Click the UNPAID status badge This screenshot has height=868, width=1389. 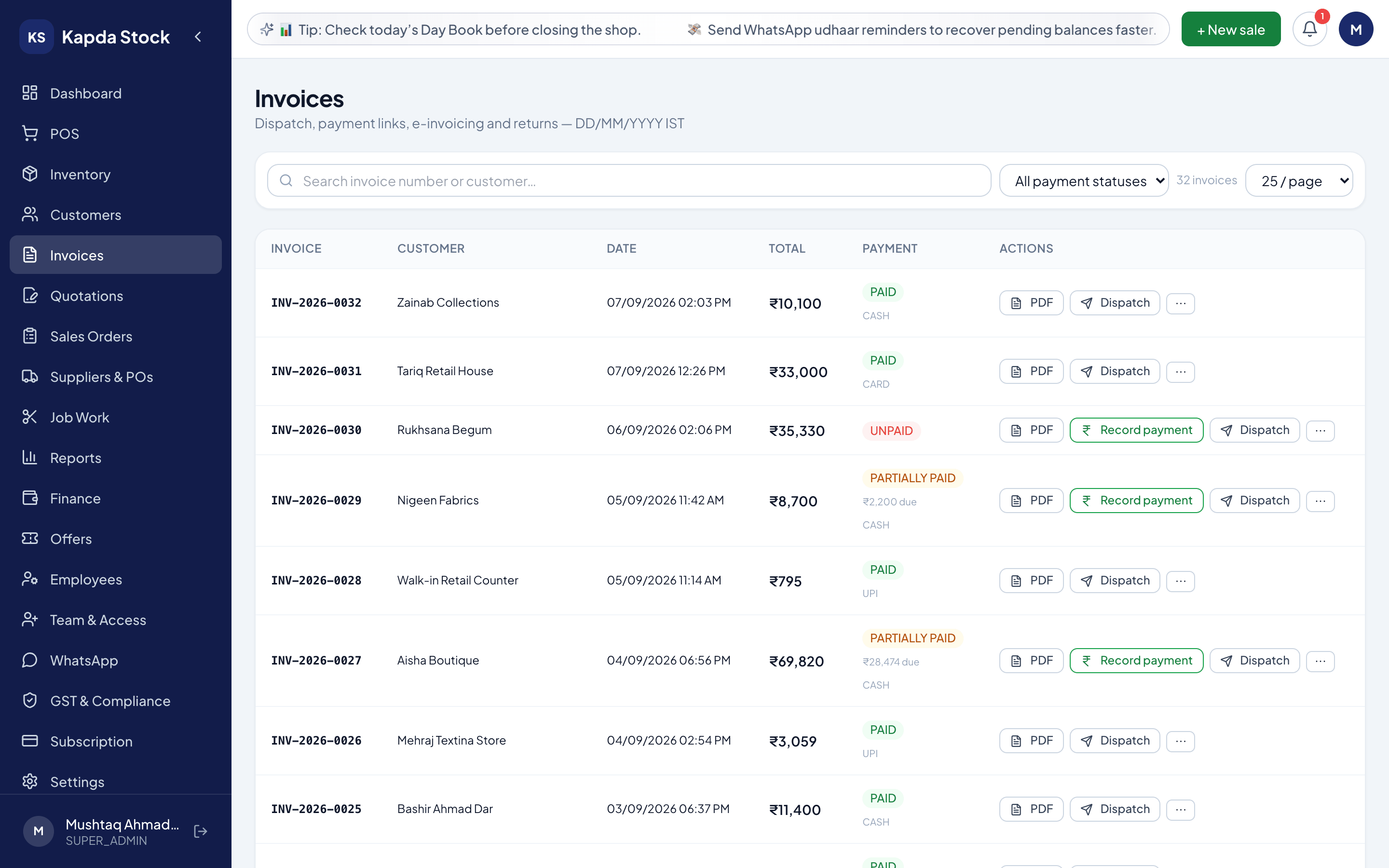(891, 431)
